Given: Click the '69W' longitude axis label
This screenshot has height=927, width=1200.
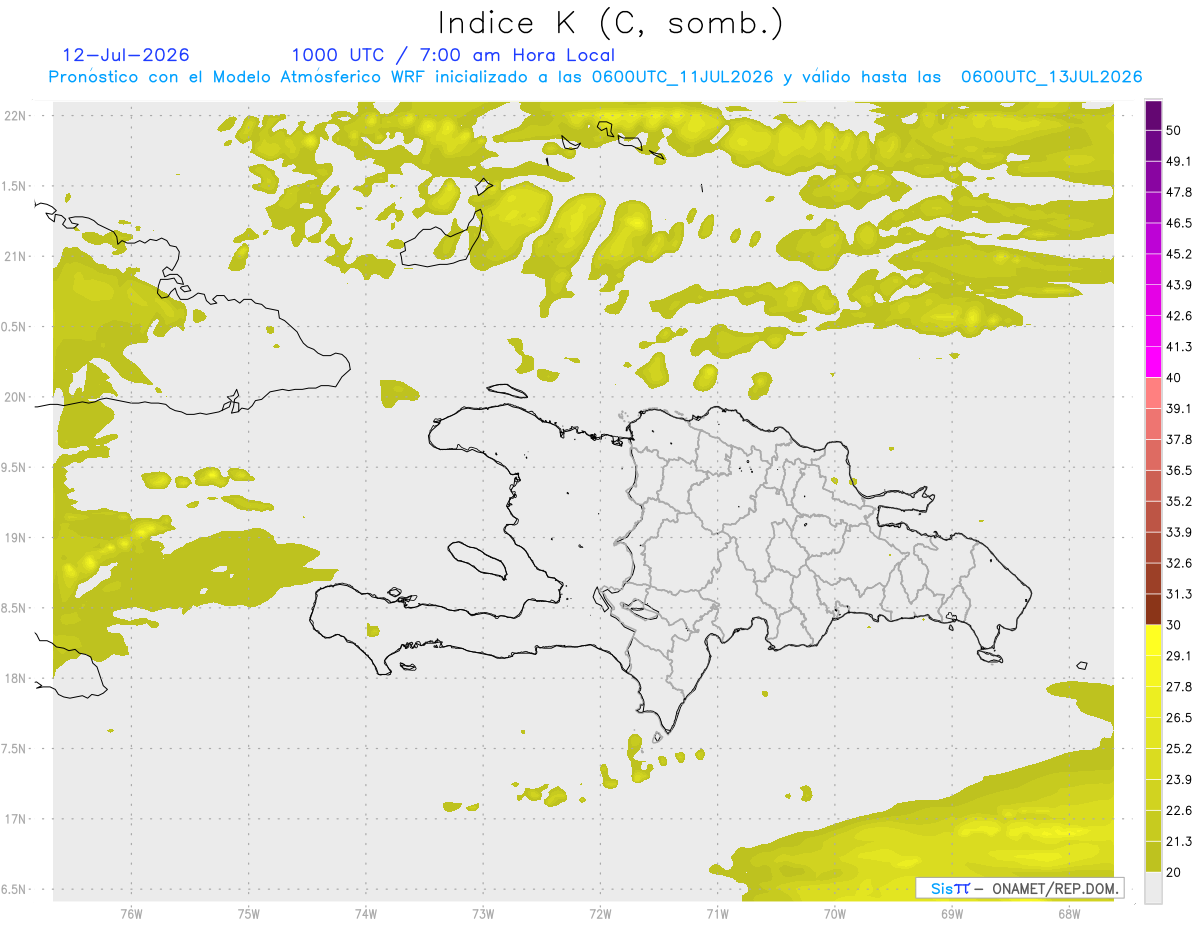Looking at the screenshot, I should pos(952,913).
